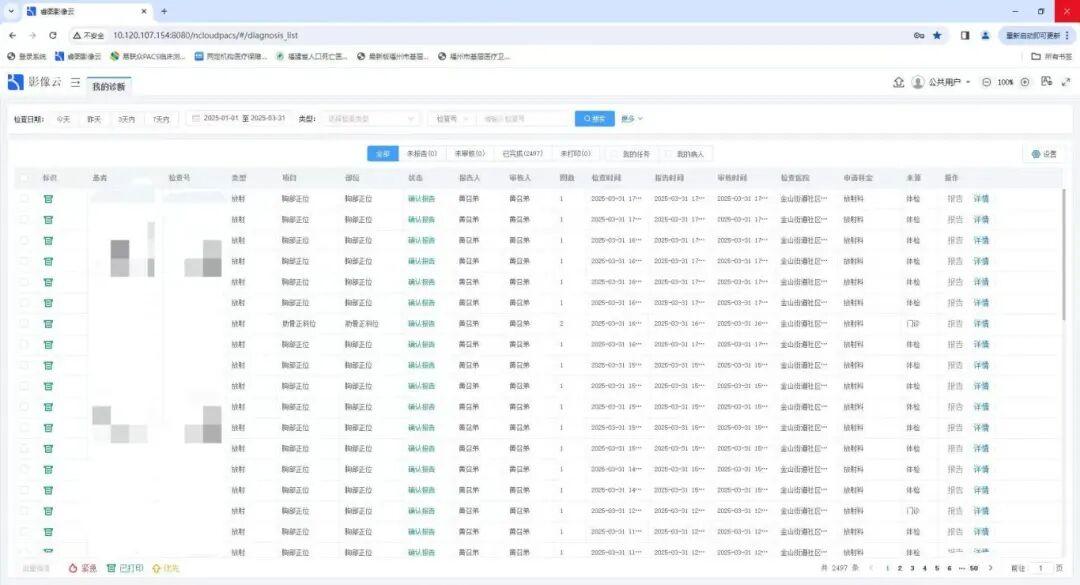This screenshot has height=585, width=1080.
Task: Open the 公共用户 user dropdown
Action: point(945,83)
